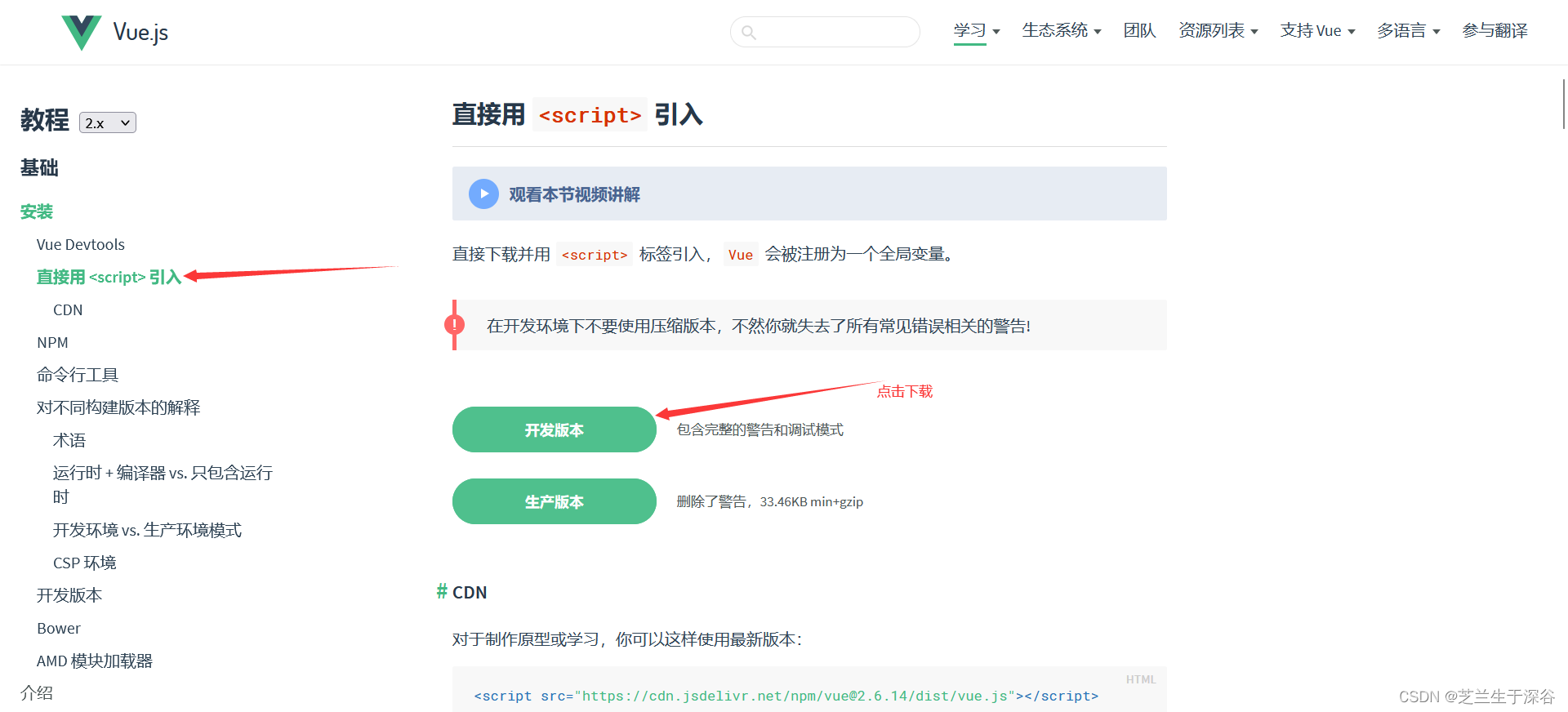Open 开发版本 in the sidebar
Image resolution: width=1568 pixels, height=712 pixels.
pyautogui.click(x=69, y=595)
